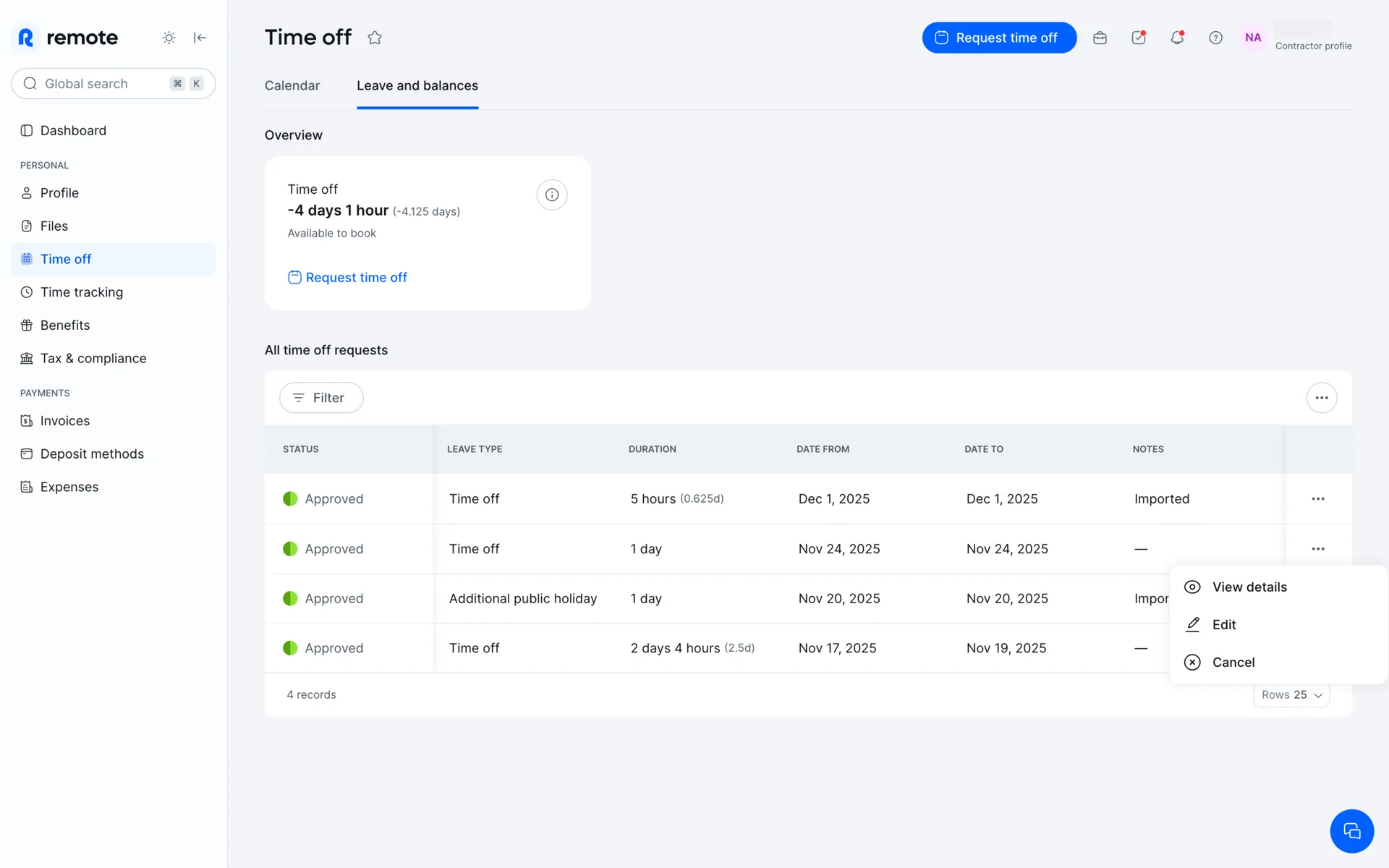Image resolution: width=1389 pixels, height=868 pixels.
Task: Star the Time off page as favorite
Action: coord(374,38)
